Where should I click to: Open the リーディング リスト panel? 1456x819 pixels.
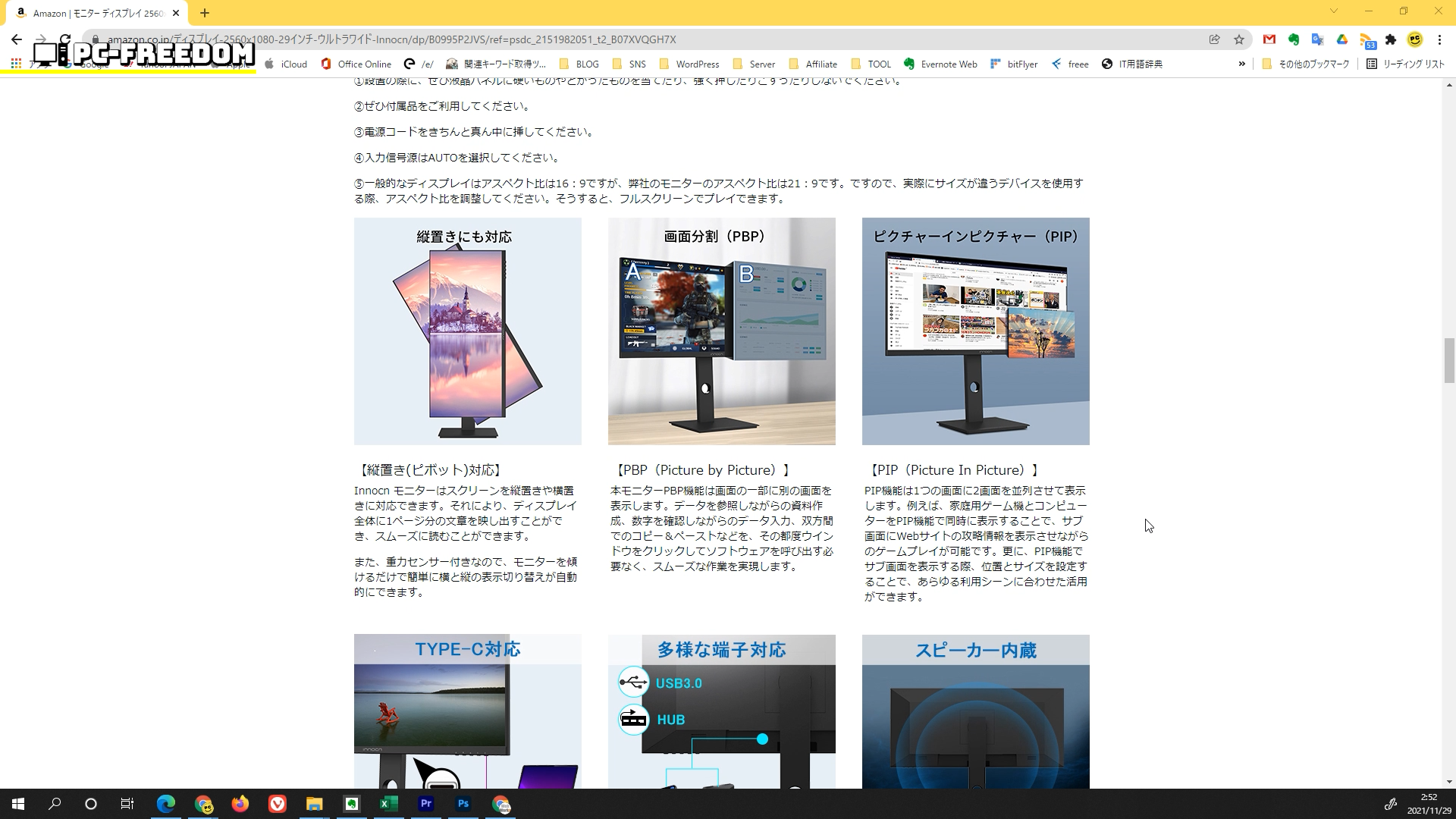pos(1405,64)
